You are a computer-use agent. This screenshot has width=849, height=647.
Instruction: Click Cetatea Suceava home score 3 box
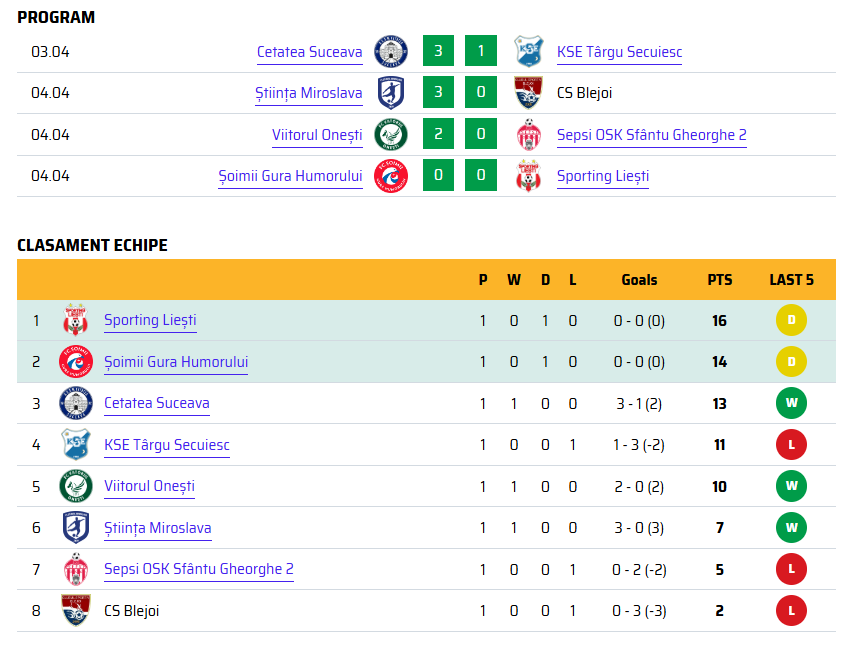click(x=438, y=51)
